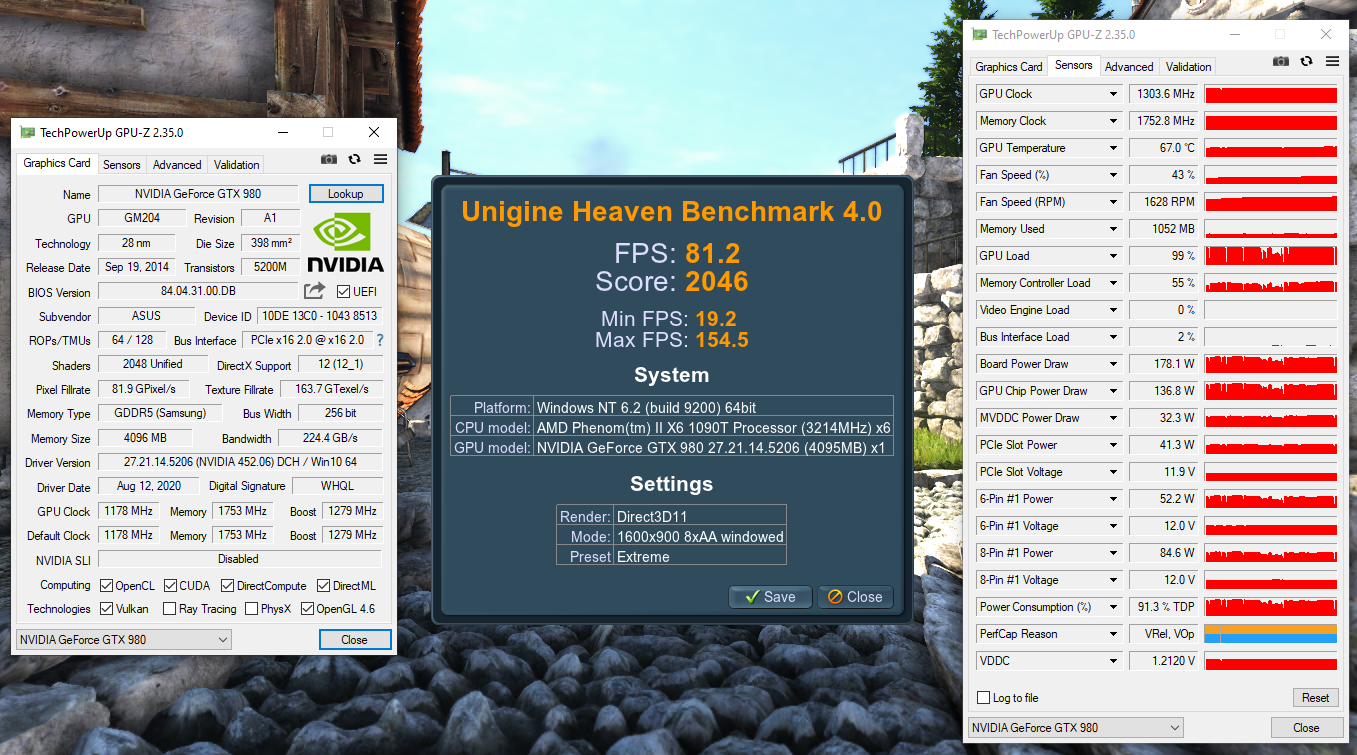
Task: Select the active Graphics Card tab beside the Name field
Action: tap(57, 163)
